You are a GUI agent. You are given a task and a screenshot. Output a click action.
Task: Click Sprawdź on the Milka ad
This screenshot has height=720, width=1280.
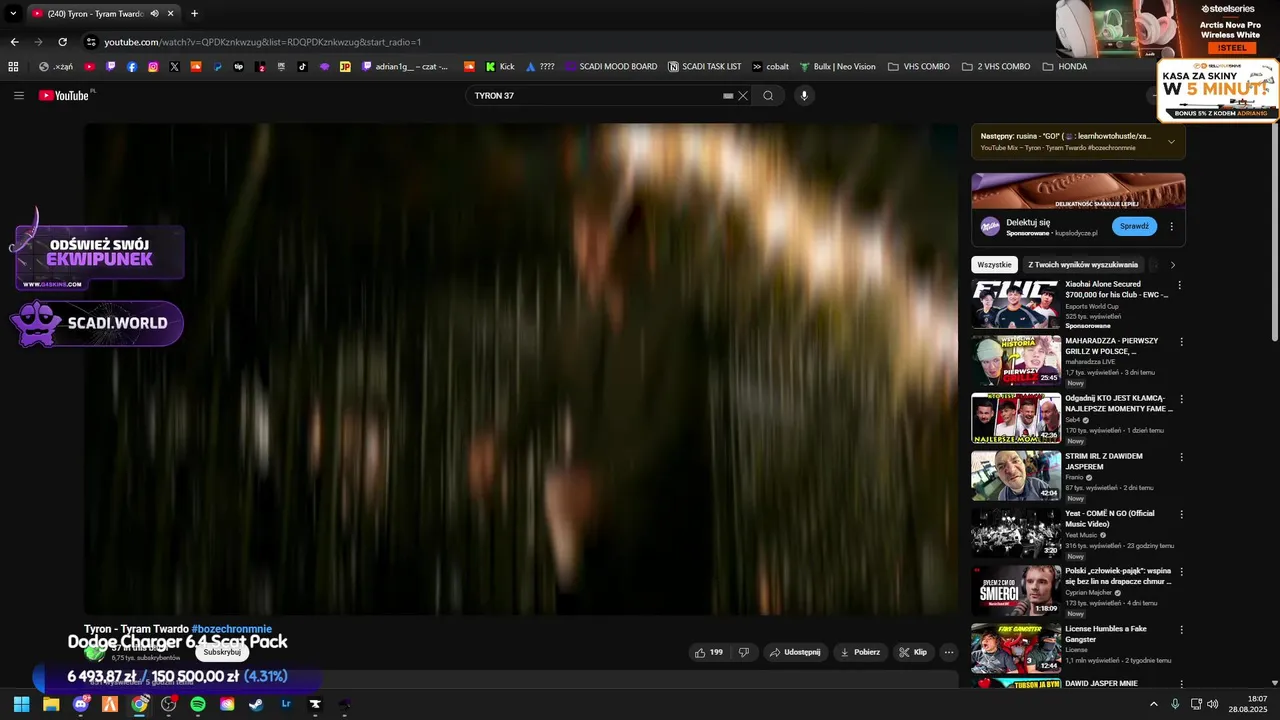coord(1134,226)
